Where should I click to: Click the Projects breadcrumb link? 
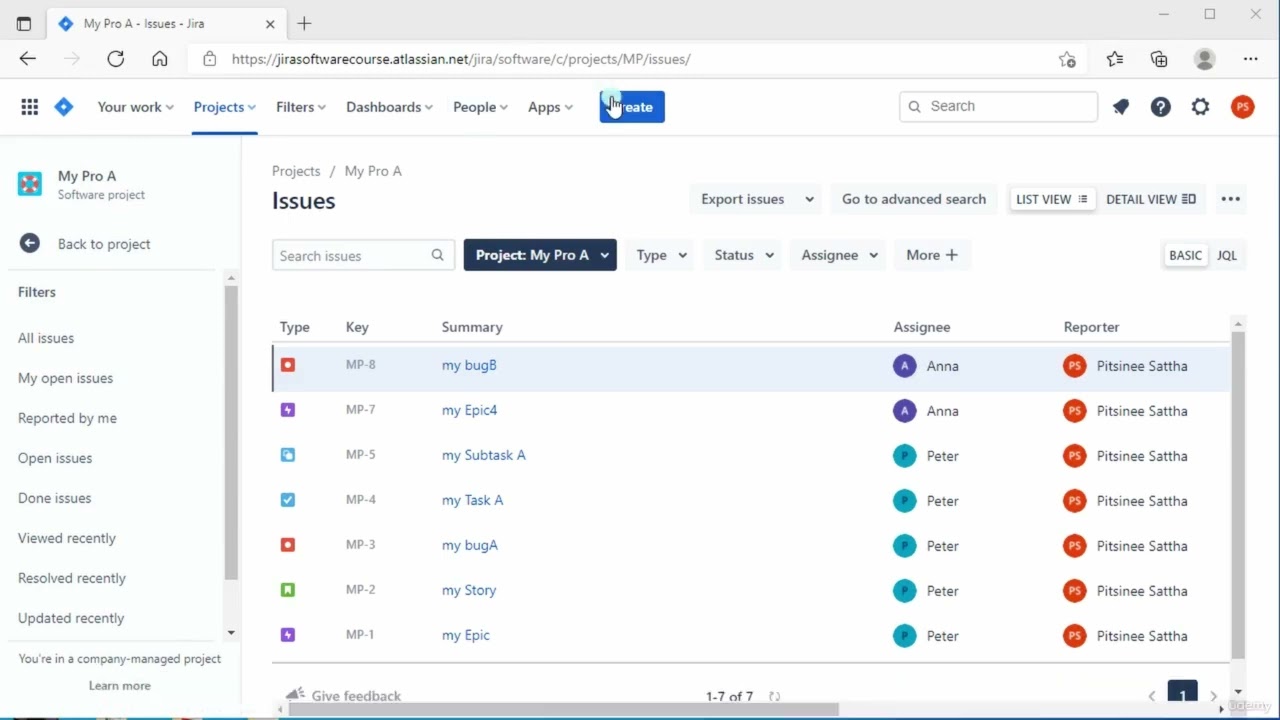tap(296, 171)
